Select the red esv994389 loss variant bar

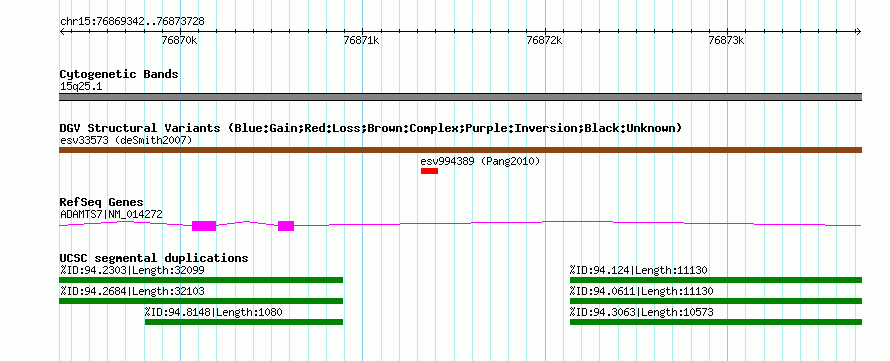tap(429, 171)
